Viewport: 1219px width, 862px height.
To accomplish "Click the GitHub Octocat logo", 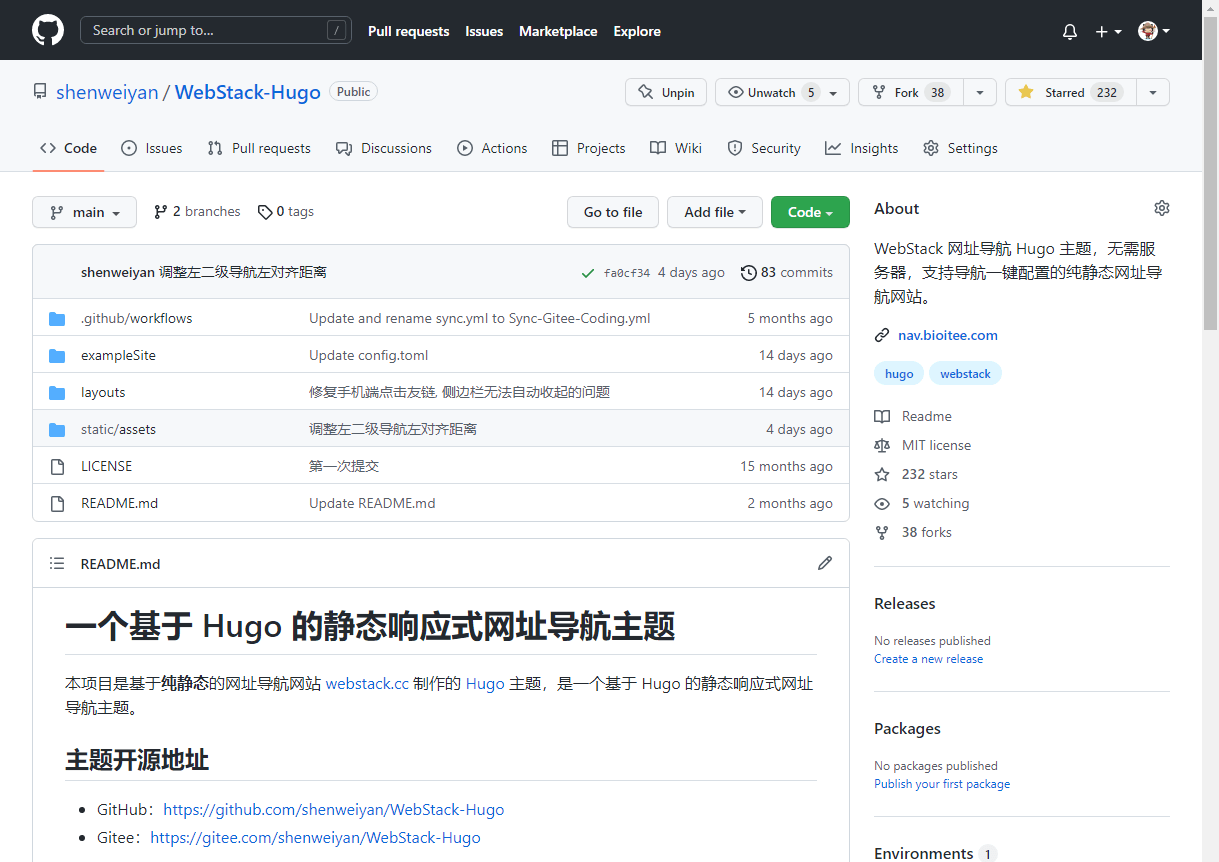I will 48,30.
